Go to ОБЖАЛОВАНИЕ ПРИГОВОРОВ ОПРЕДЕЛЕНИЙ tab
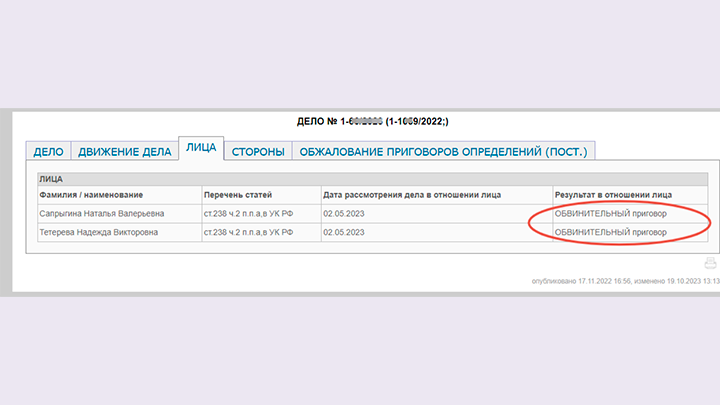 (x=444, y=152)
